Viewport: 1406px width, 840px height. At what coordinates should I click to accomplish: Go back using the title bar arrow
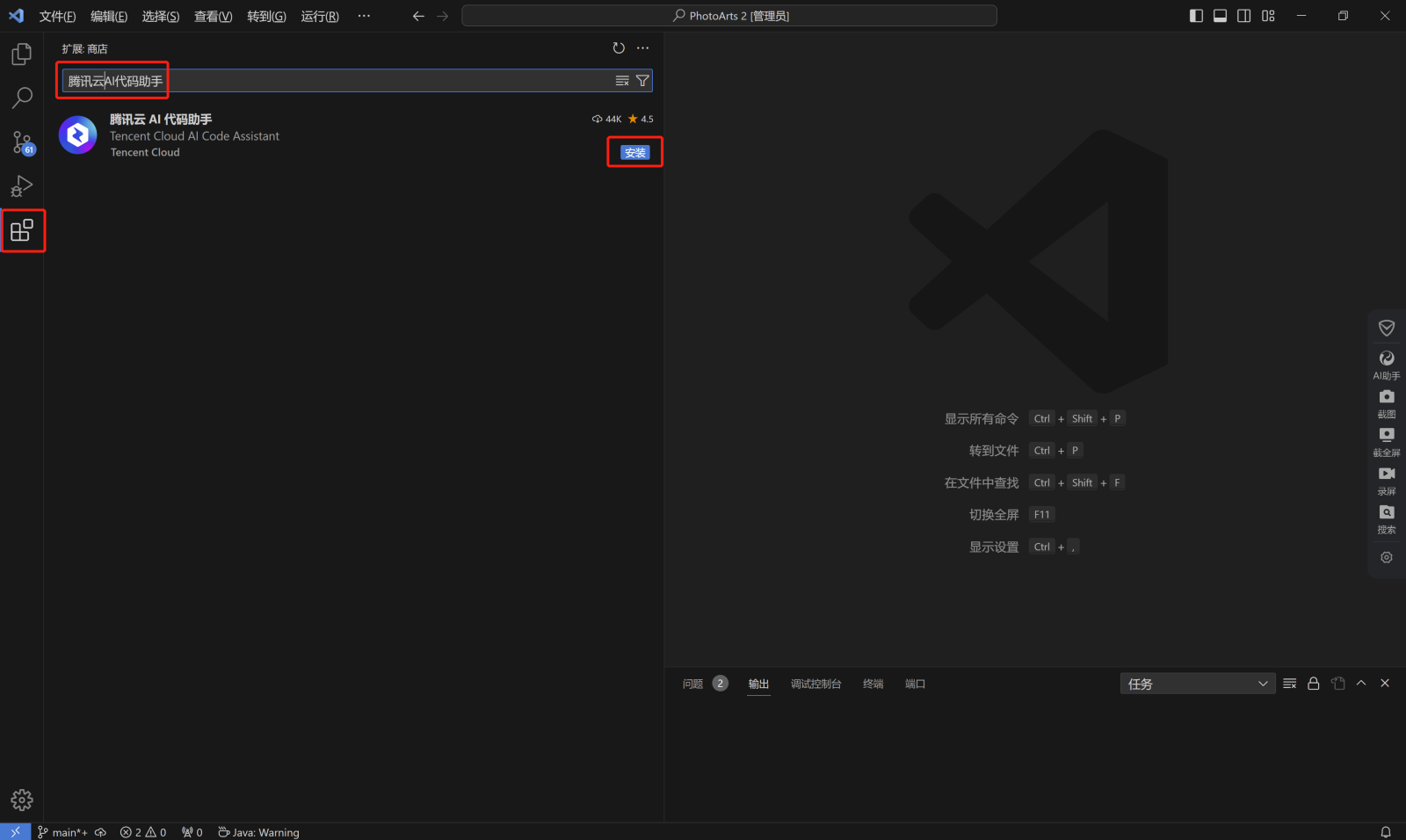point(418,16)
